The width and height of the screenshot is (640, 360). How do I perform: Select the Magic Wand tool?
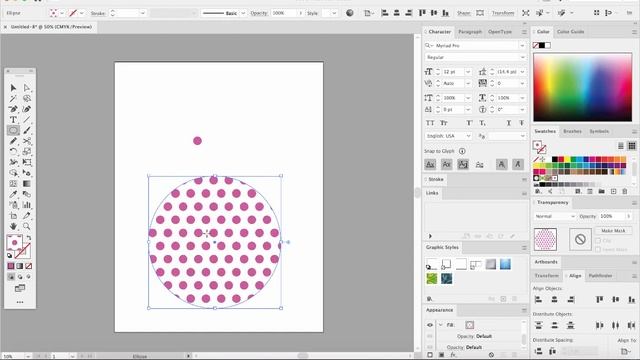coord(13,98)
